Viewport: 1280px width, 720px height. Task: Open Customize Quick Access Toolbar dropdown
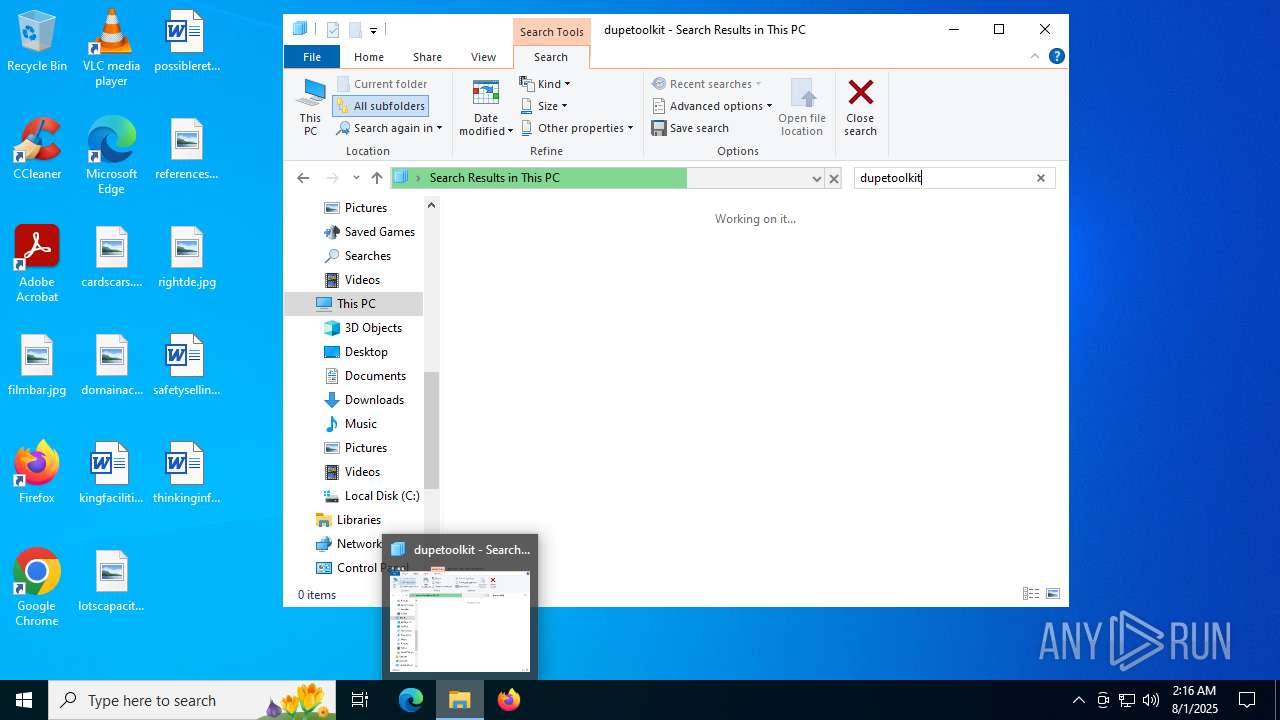(373, 31)
